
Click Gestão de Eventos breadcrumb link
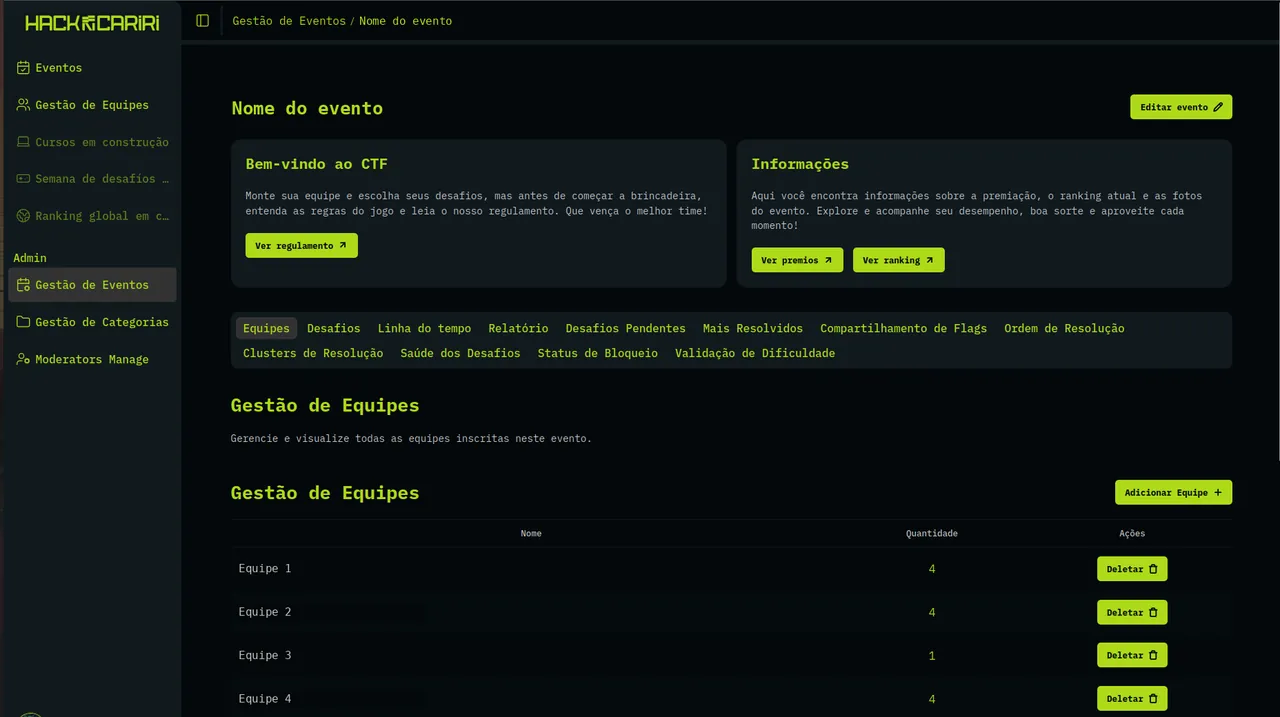pyautogui.click(x=289, y=21)
